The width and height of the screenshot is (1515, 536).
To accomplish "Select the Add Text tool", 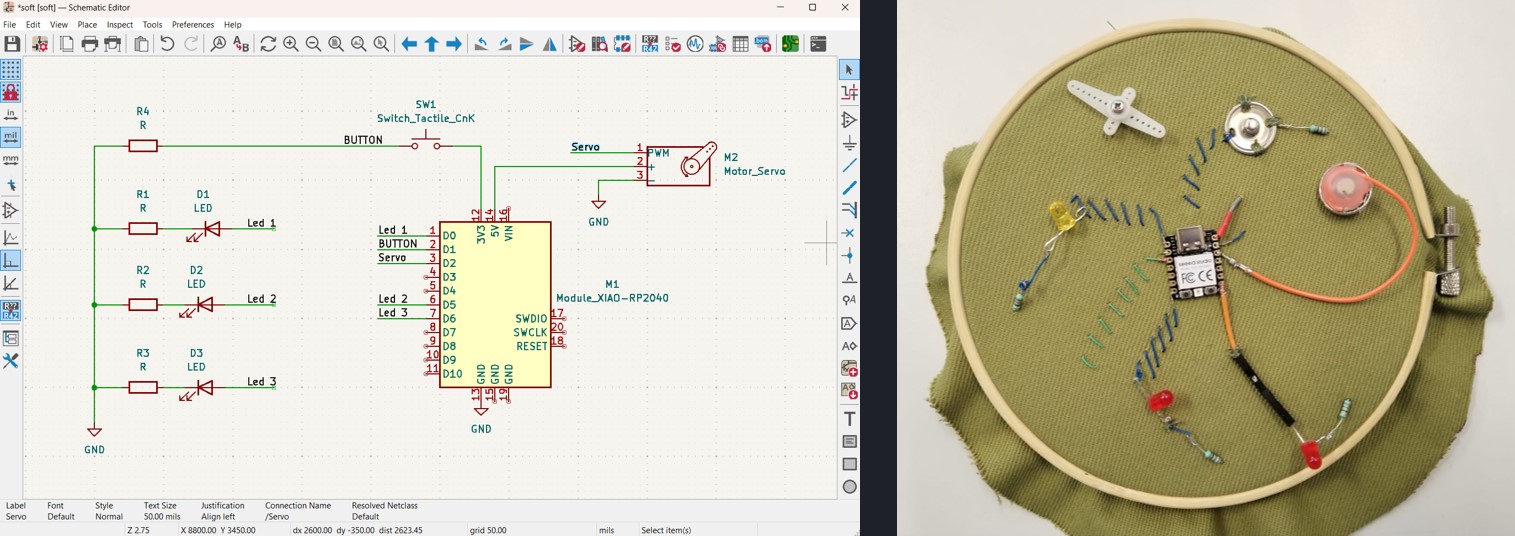I will [849, 418].
